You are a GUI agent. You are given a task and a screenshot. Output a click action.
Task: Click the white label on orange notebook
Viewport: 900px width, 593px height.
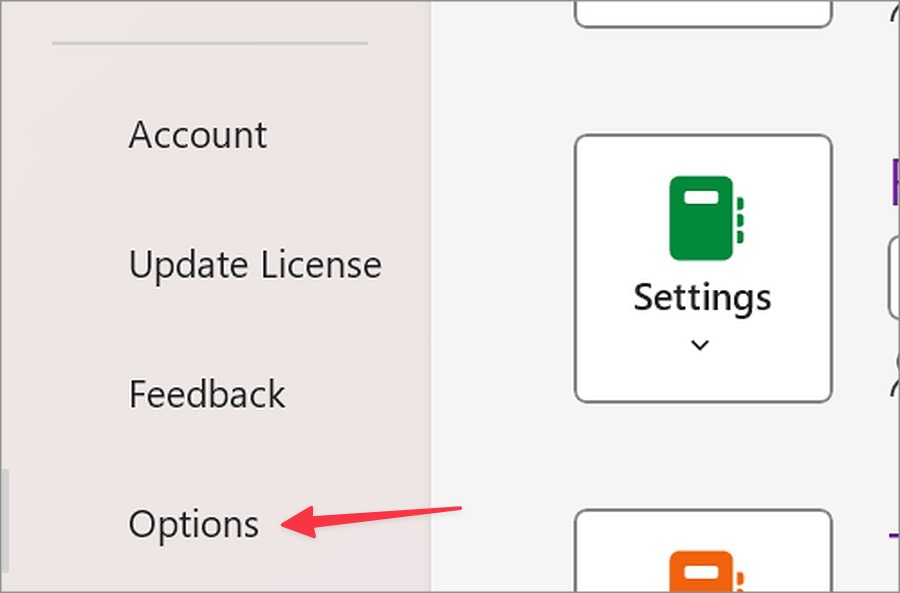(x=702, y=568)
